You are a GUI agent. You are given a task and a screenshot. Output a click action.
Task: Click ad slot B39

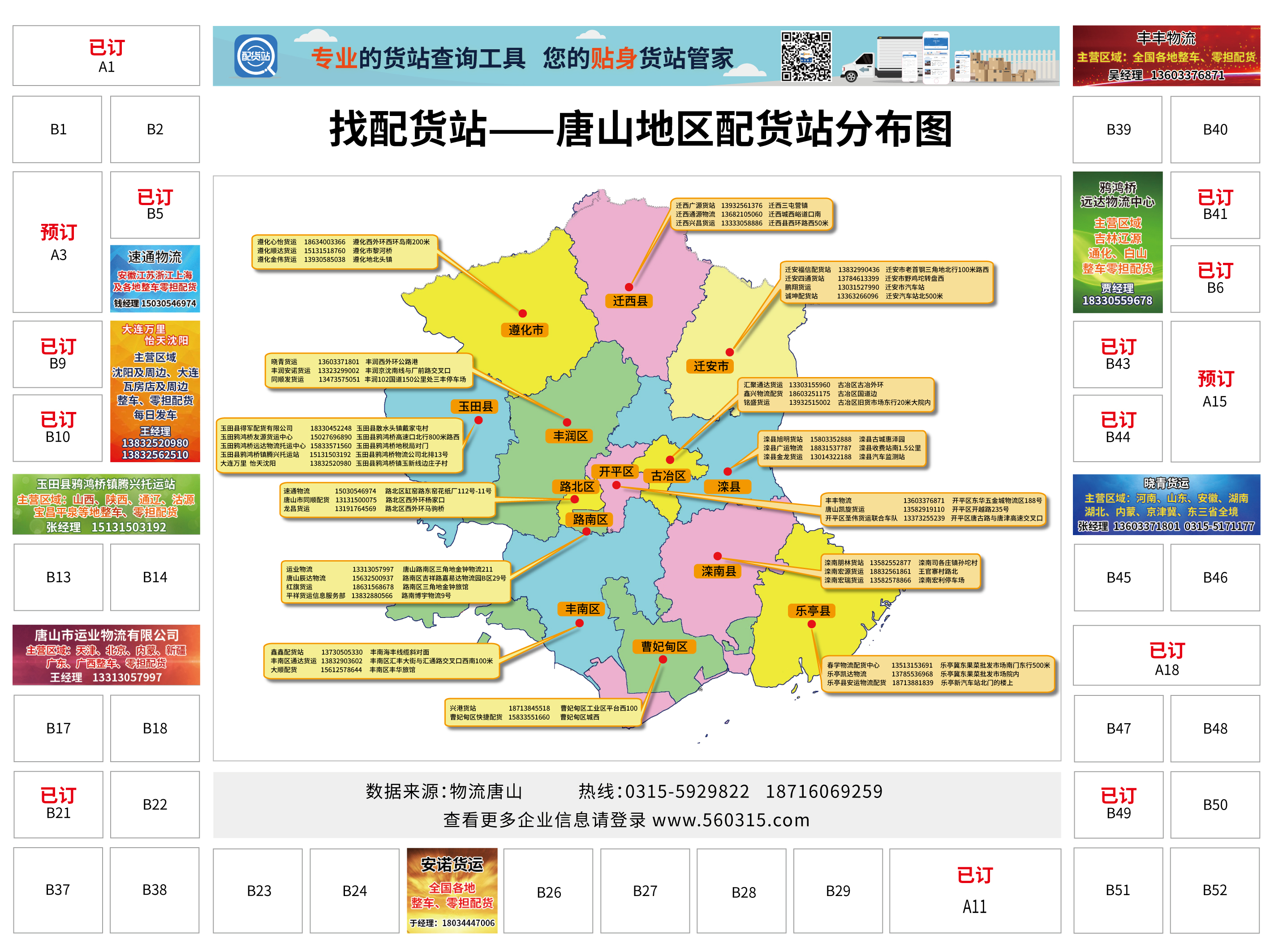tap(1117, 129)
